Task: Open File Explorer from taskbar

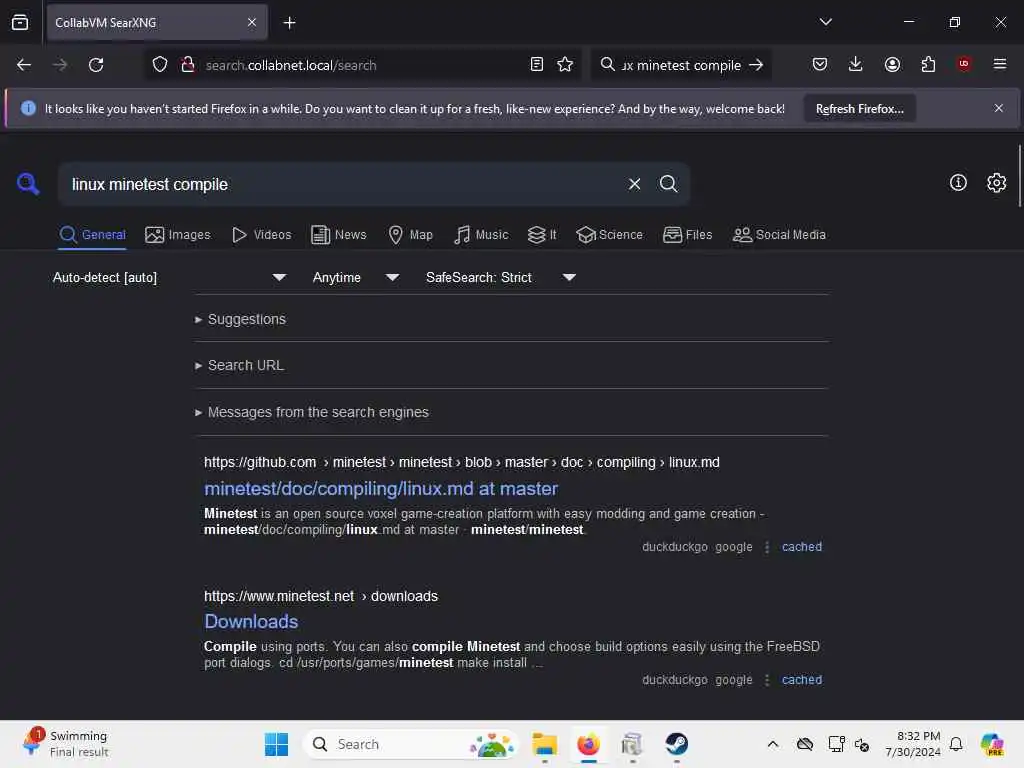Action: click(544, 744)
